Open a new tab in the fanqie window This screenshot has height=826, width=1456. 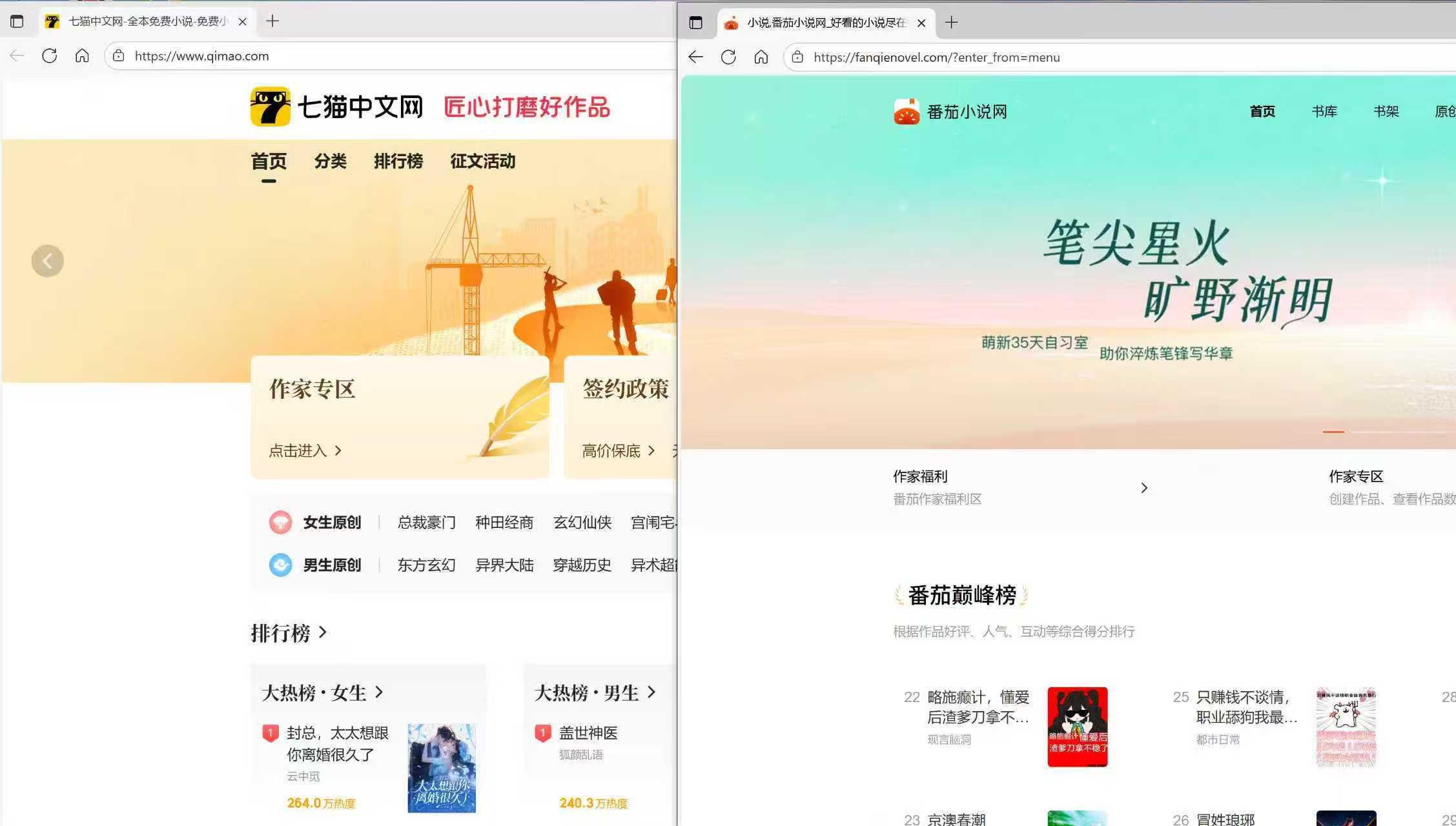(950, 23)
